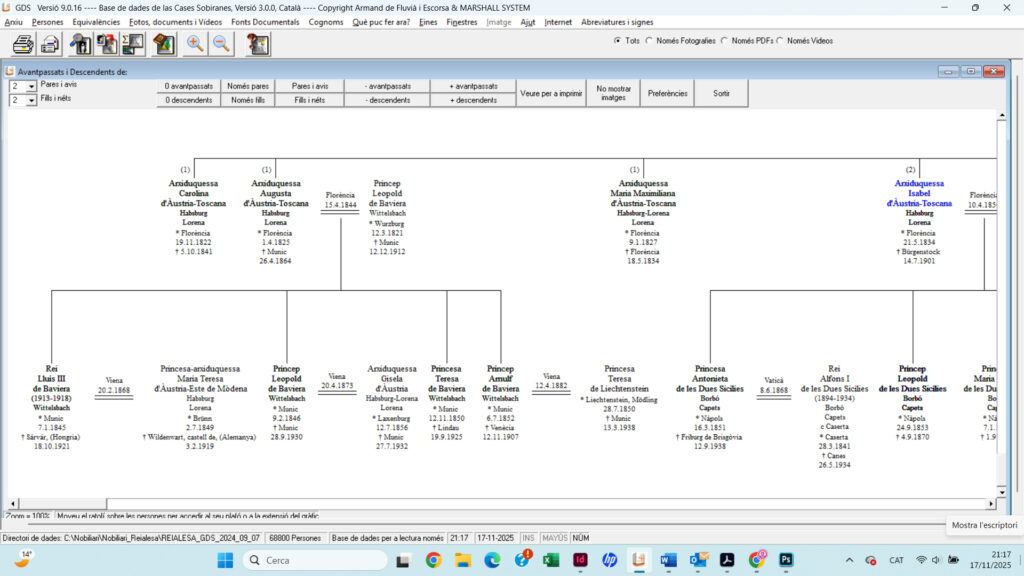The height and width of the screenshot is (576, 1024).
Task: Select the 'Tots' radio button
Action: coord(617,41)
